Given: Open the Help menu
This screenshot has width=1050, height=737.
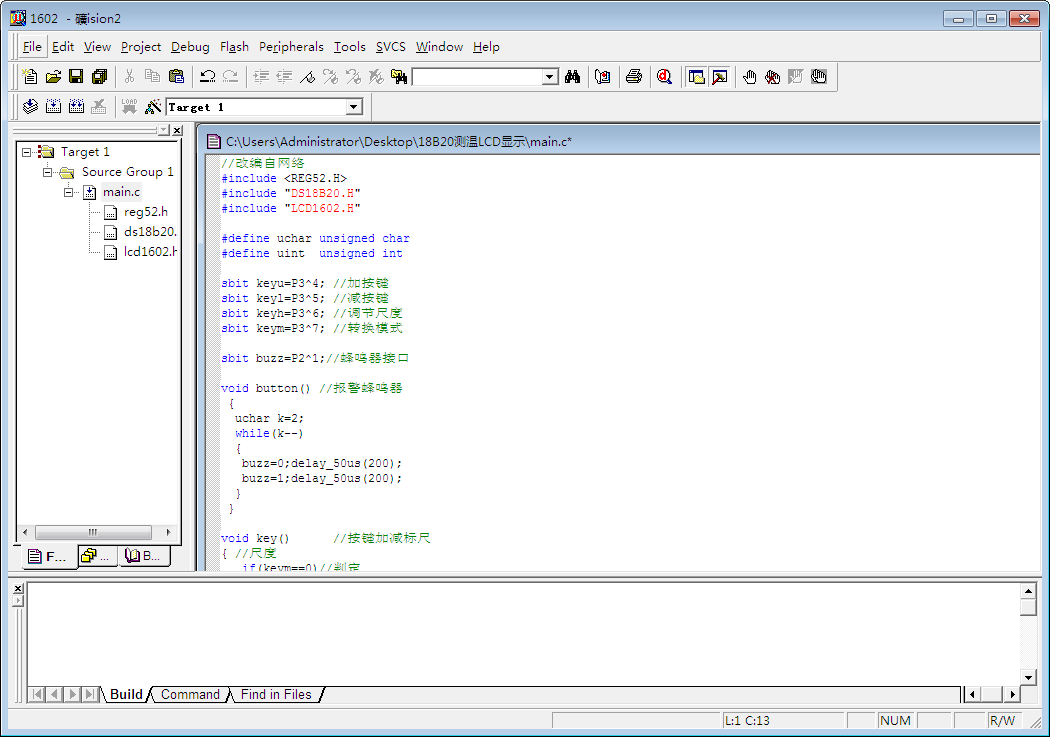Looking at the screenshot, I should [486, 47].
